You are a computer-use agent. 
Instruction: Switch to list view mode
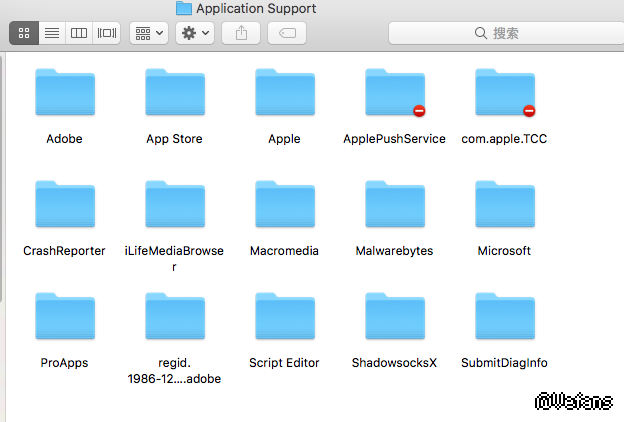[51, 33]
